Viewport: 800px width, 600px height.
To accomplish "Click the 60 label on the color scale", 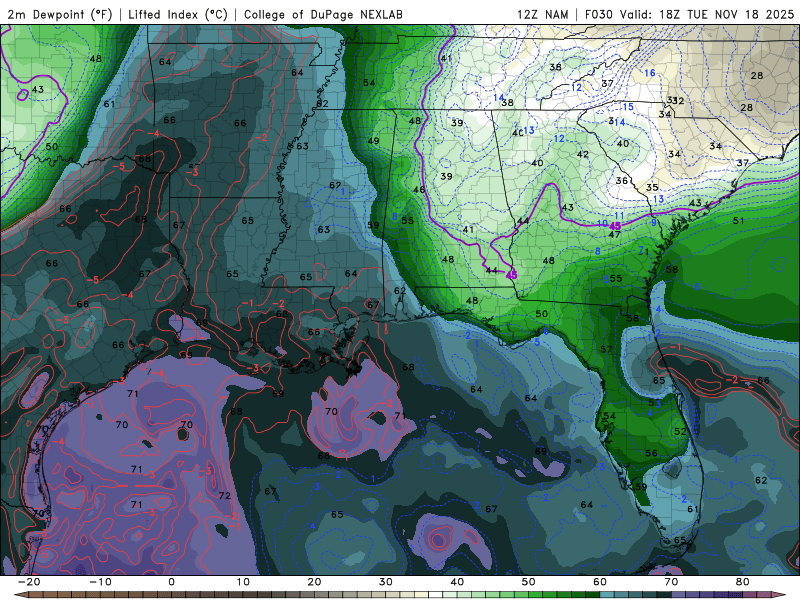I will click(x=600, y=582).
